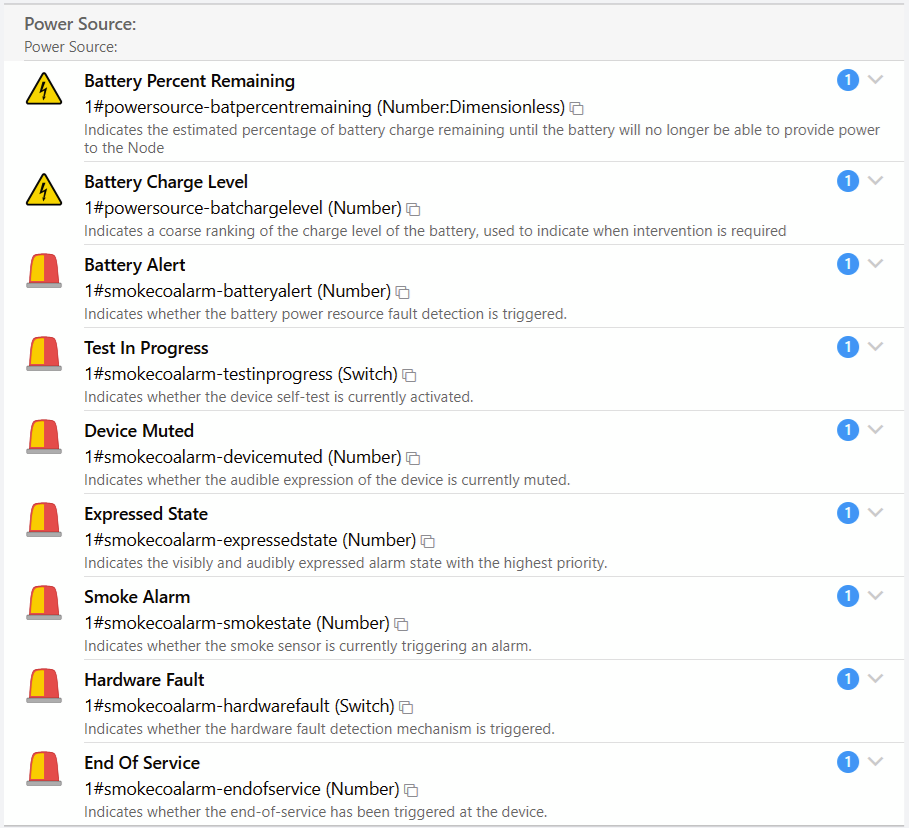
Task: Click the Smoke Alarm link count badge
Action: point(848,596)
